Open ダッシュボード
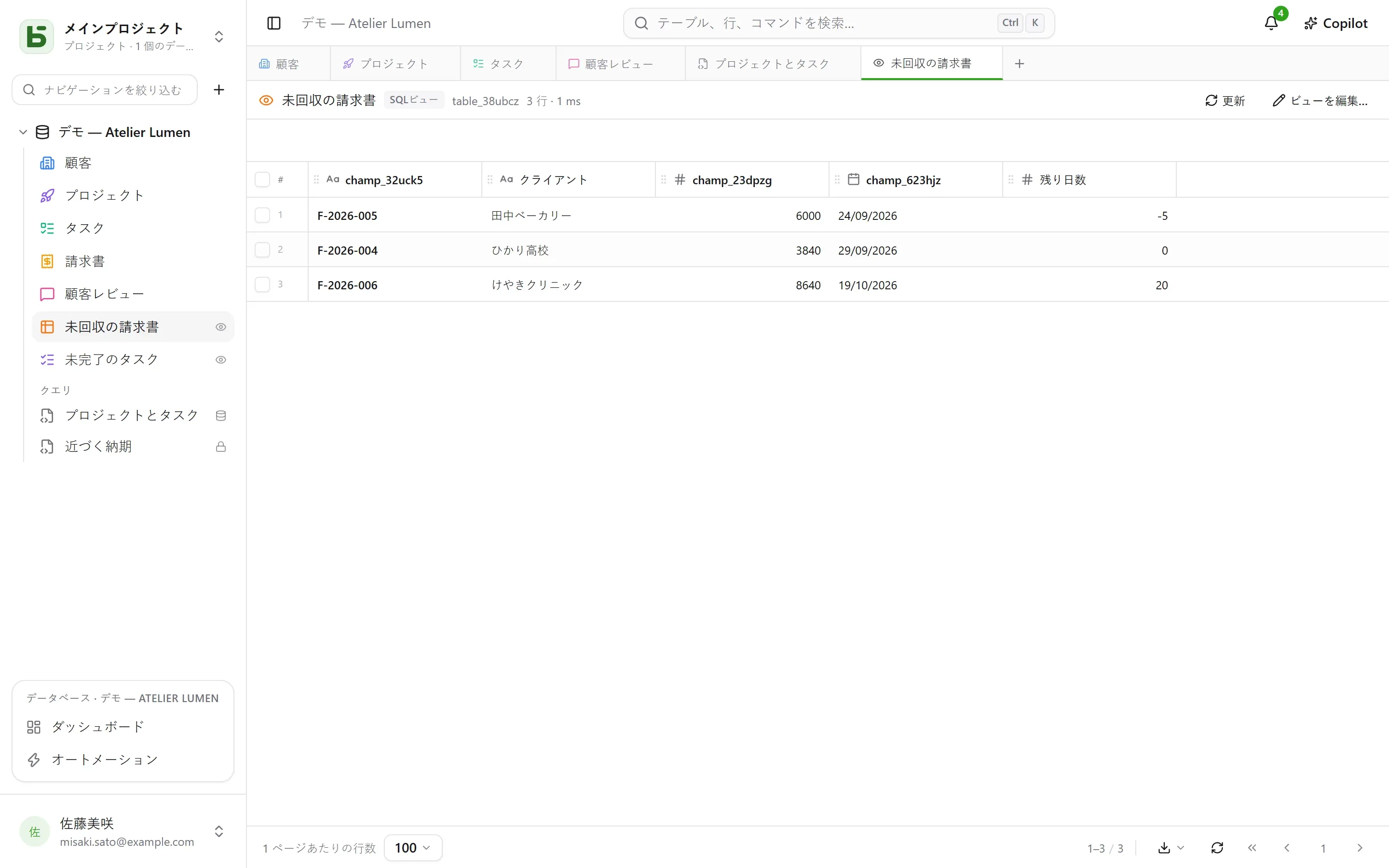This screenshot has width=1389, height=868. click(x=123, y=727)
